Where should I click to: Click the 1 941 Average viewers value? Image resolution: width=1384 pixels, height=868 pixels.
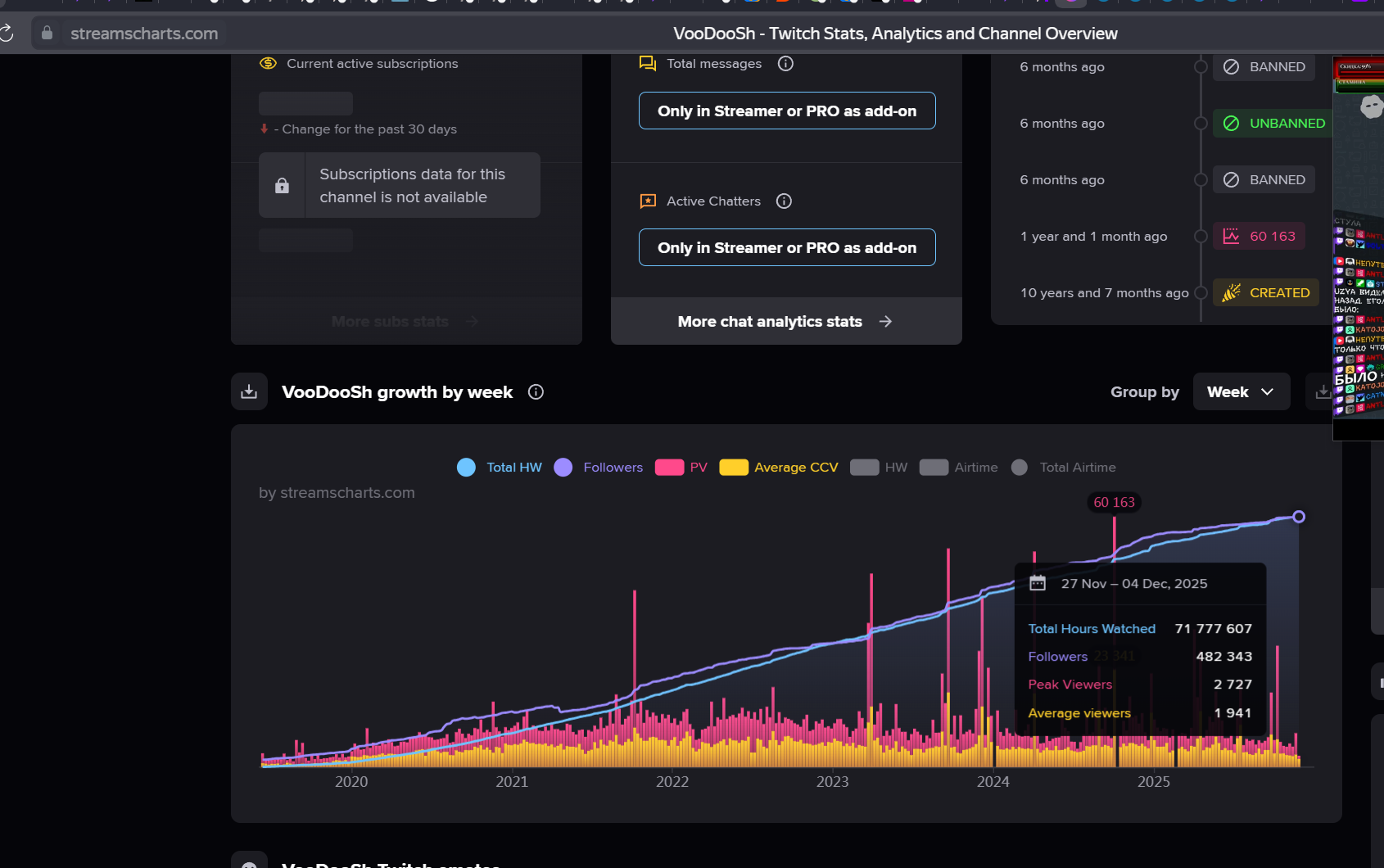coord(1233,713)
